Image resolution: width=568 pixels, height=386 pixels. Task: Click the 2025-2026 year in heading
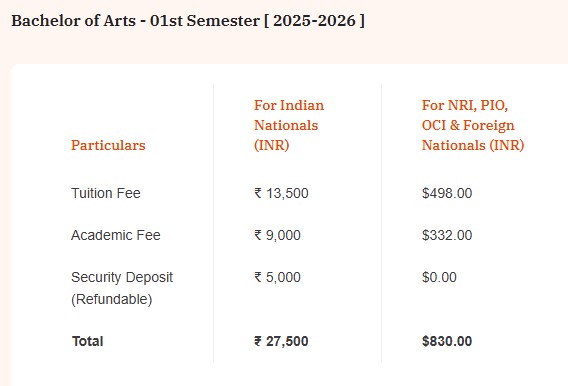coord(314,21)
